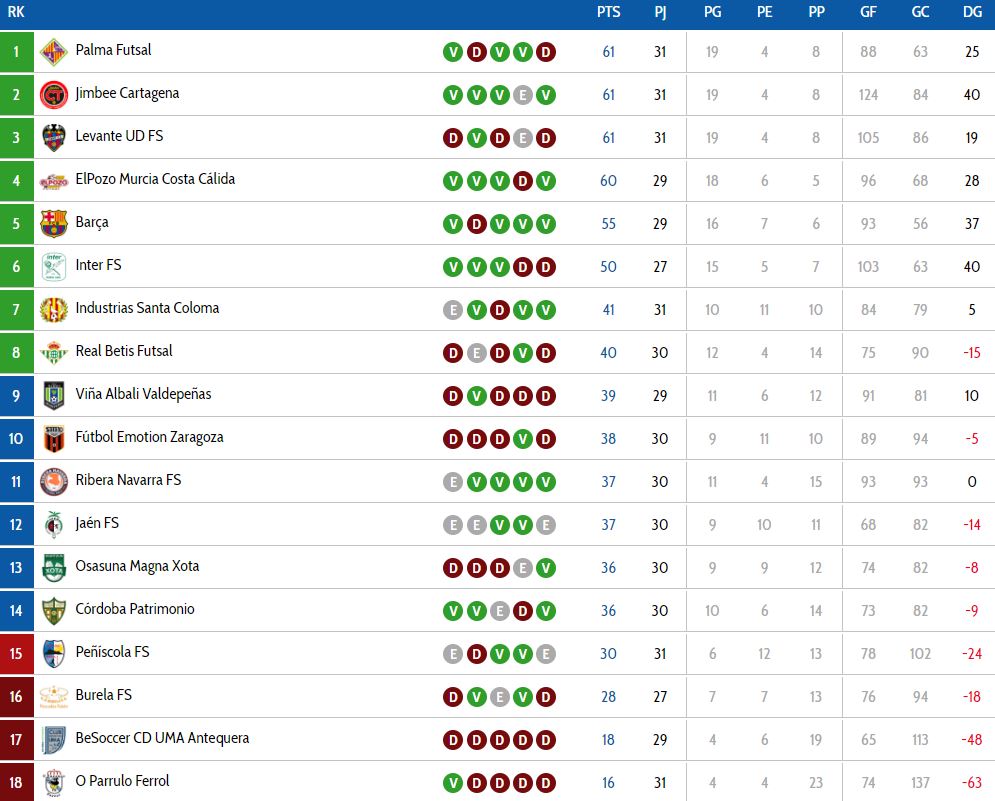Click the Palma Futsal team crest
The height and width of the screenshot is (801, 995).
point(54,52)
